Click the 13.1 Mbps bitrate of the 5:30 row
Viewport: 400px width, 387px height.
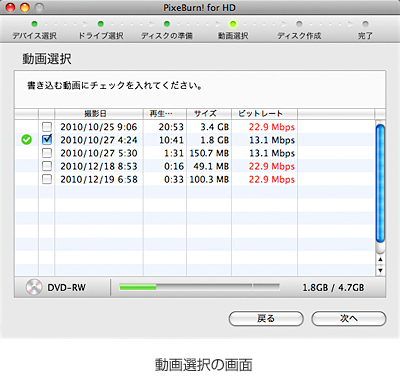click(x=272, y=153)
